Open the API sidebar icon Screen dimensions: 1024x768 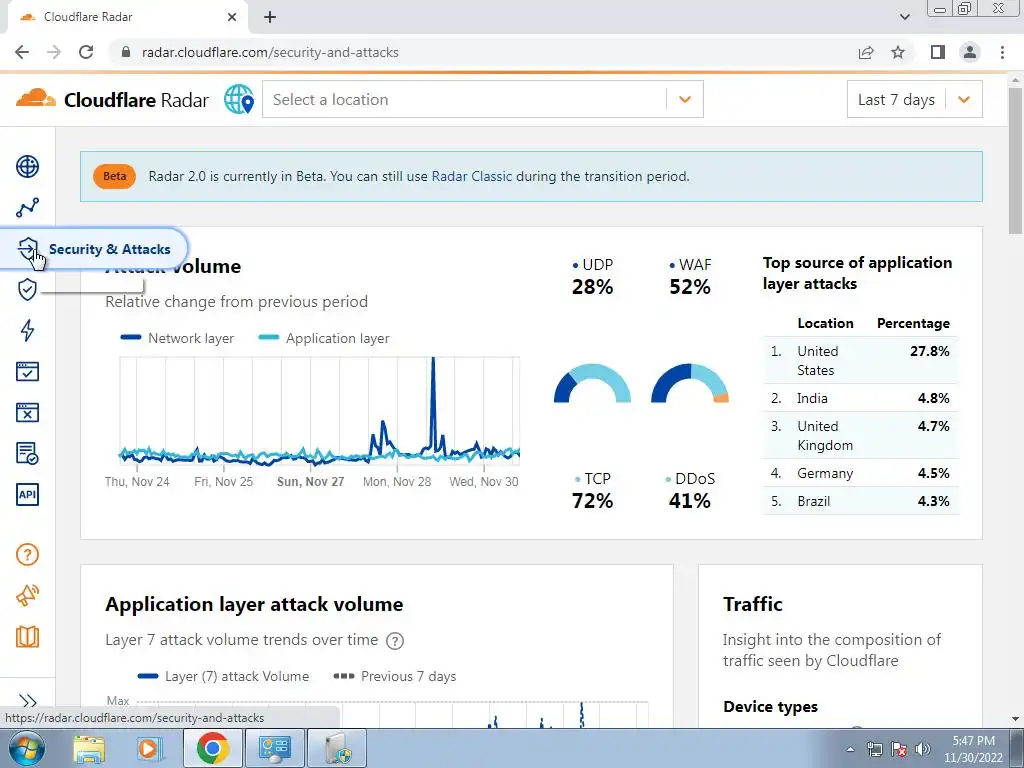(27, 494)
